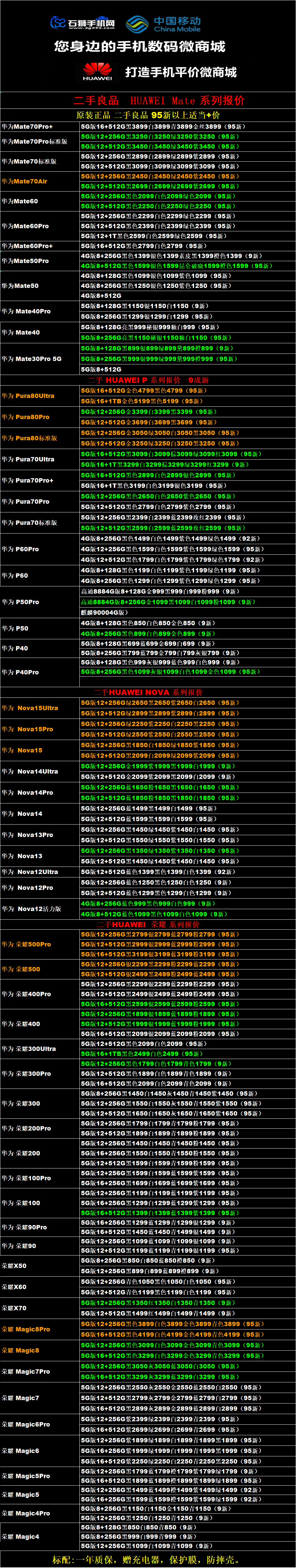
Task: Select the 华为 Mate30Pro 5G model cell
Action: click(x=40, y=358)
